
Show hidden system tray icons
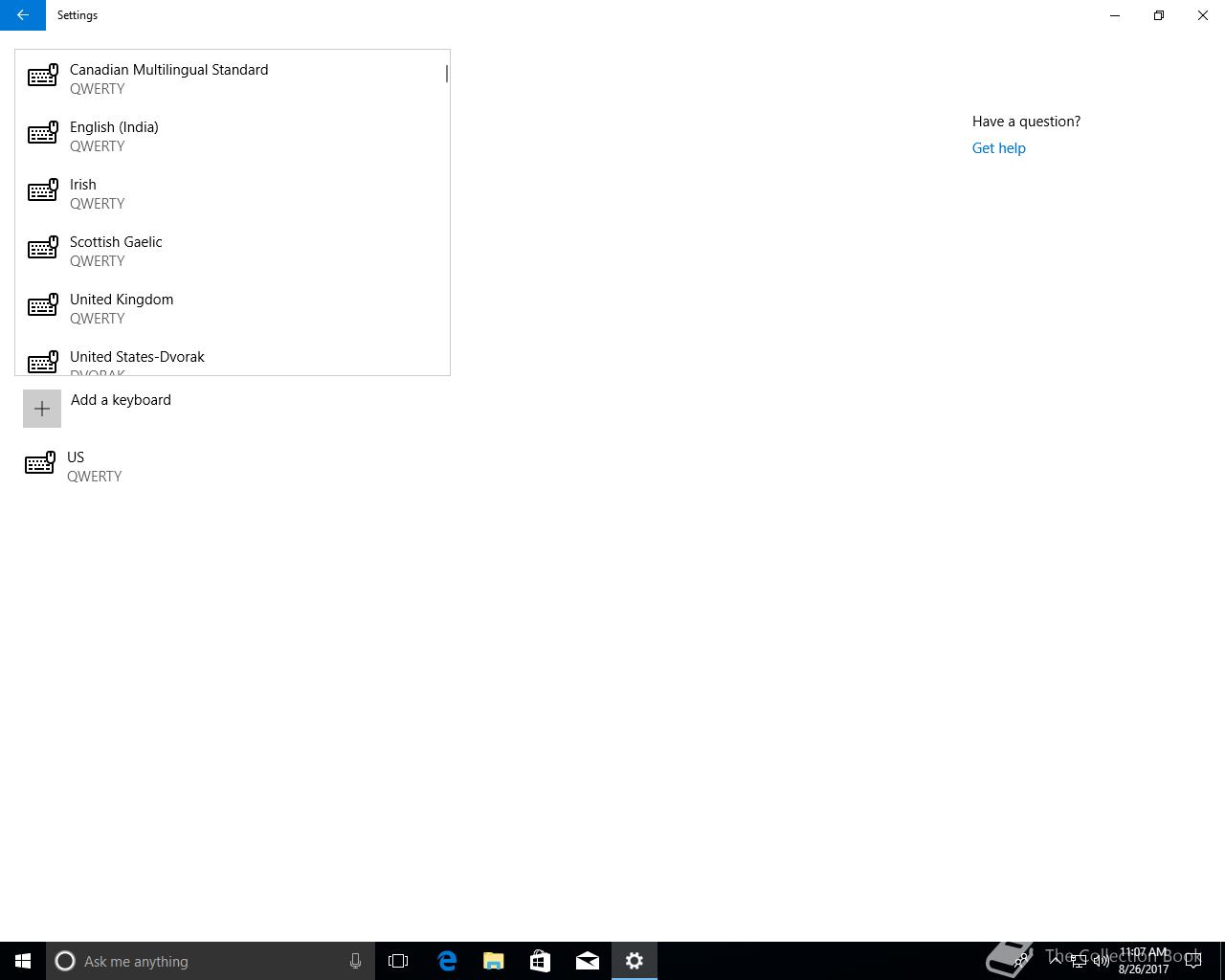click(x=1056, y=961)
